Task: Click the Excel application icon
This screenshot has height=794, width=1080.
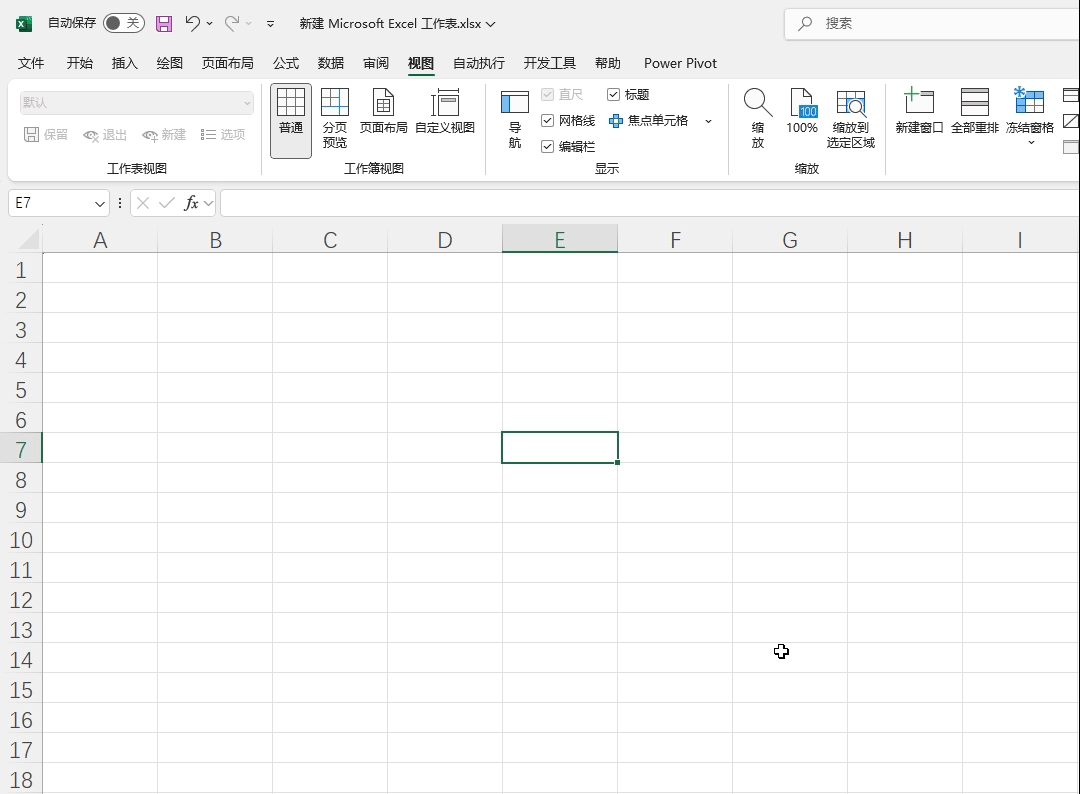Action: (x=23, y=23)
